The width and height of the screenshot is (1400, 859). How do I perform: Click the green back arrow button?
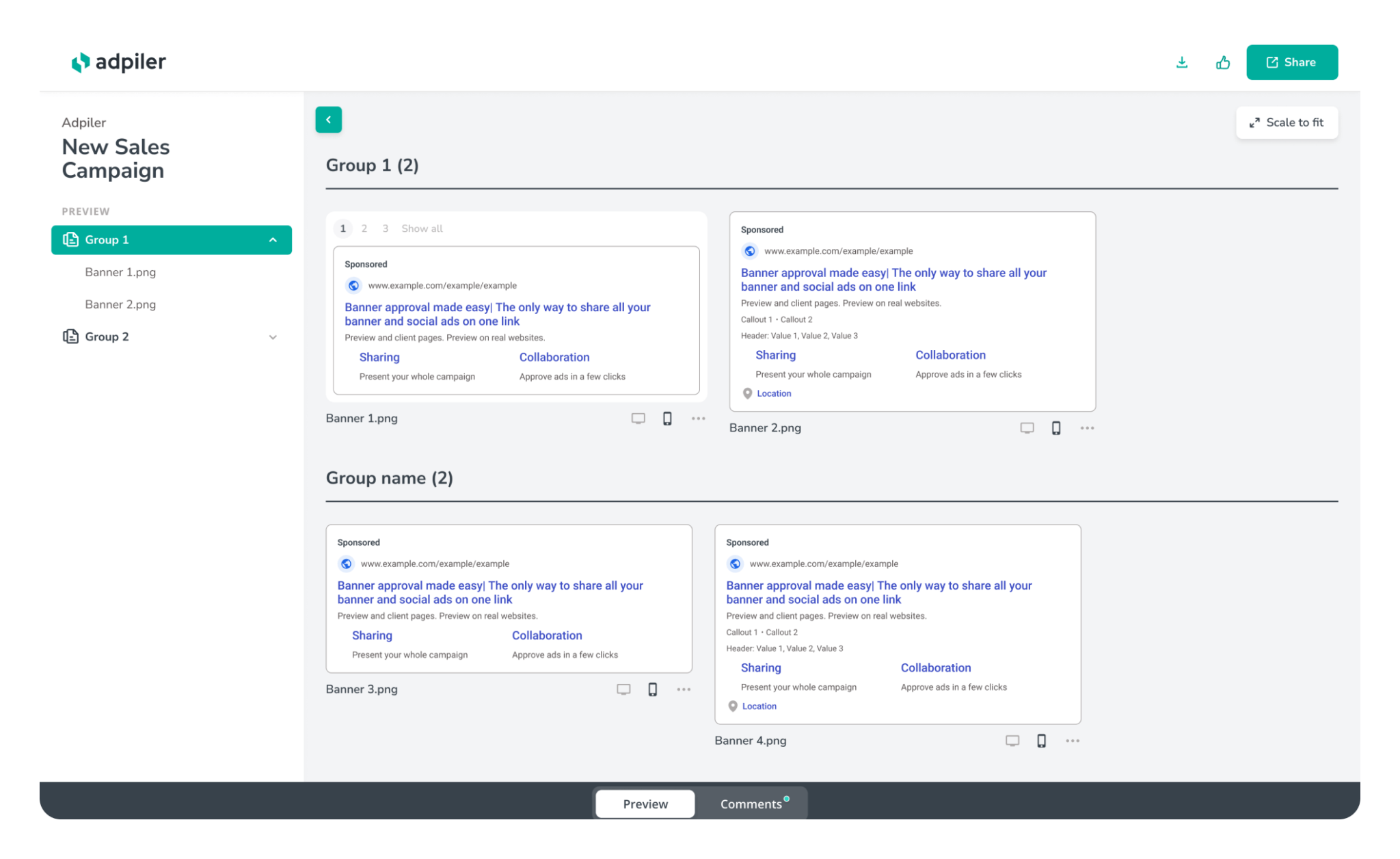click(328, 120)
